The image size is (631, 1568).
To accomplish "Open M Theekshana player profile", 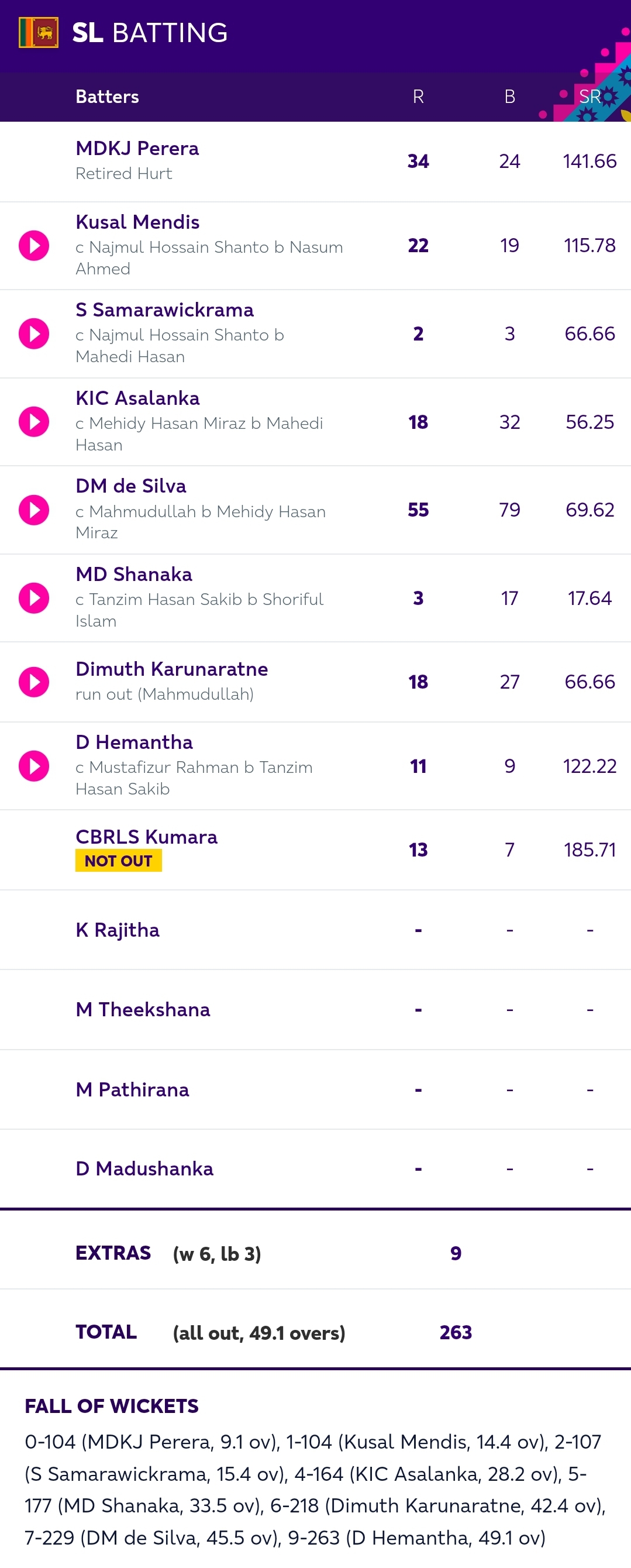I will coord(143,1009).
